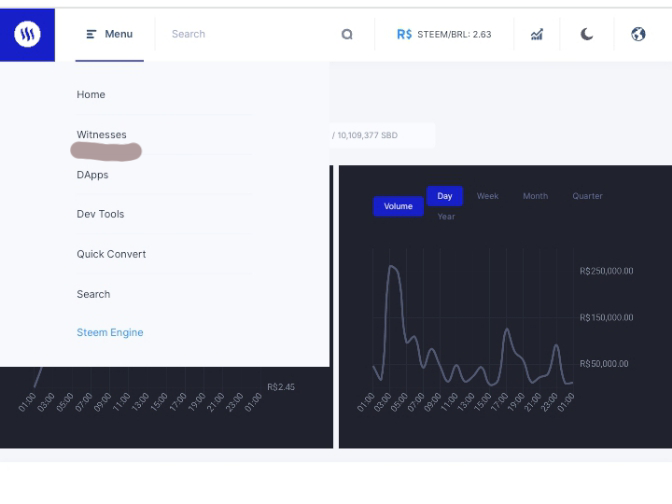Viewport: 672px width, 504px height.
Task: Follow the Steem Engine link
Action: click(x=110, y=332)
